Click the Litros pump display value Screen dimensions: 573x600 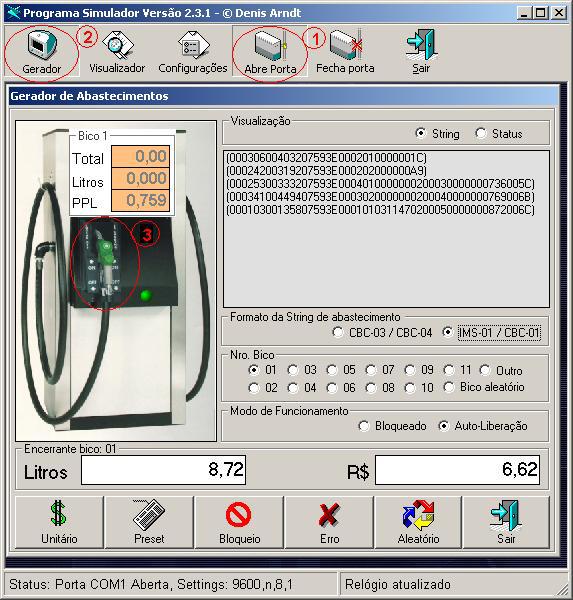pyautogui.click(x=140, y=178)
